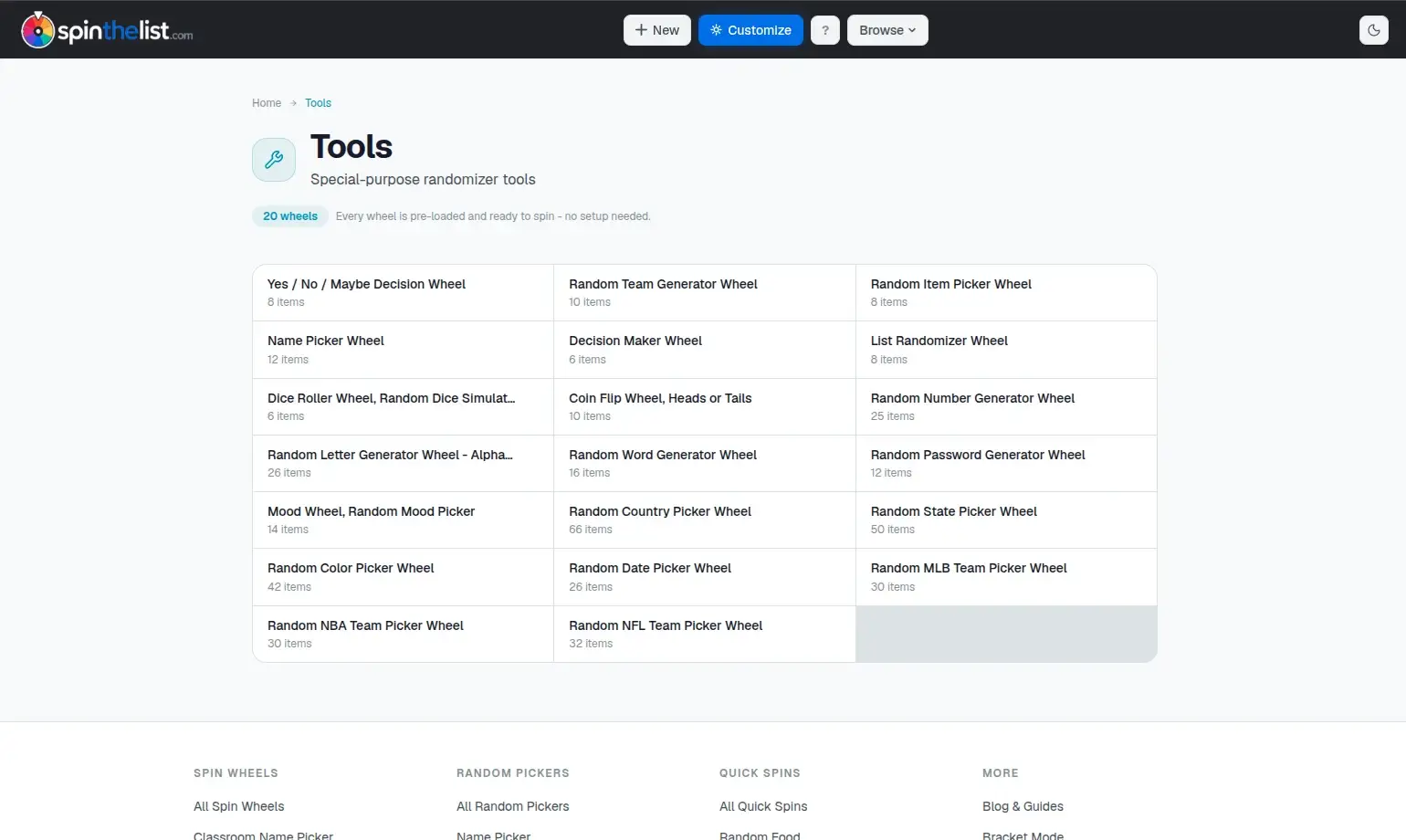Open the Random Country Picker Wheel
Viewport: 1406px width, 840px height.
click(x=705, y=520)
